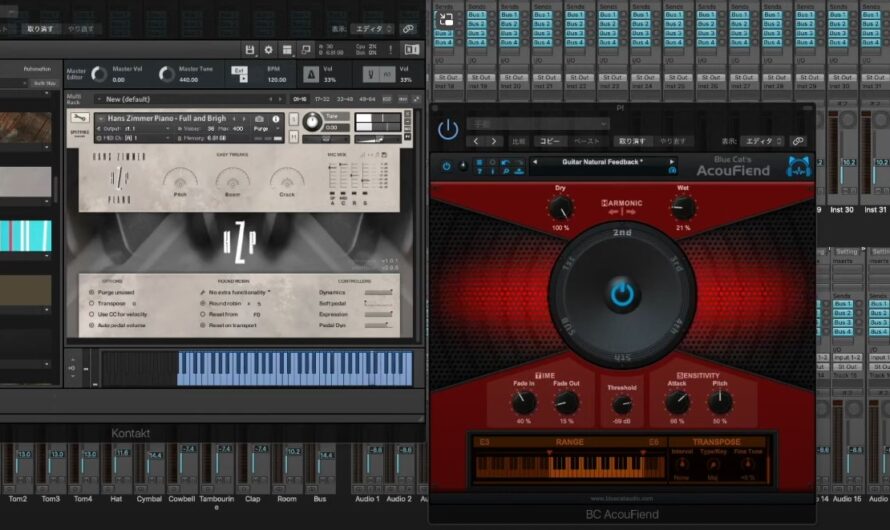Click AcouFiend bypass power icon in toolbar
This screenshot has height=530, width=890.
click(447, 166)
